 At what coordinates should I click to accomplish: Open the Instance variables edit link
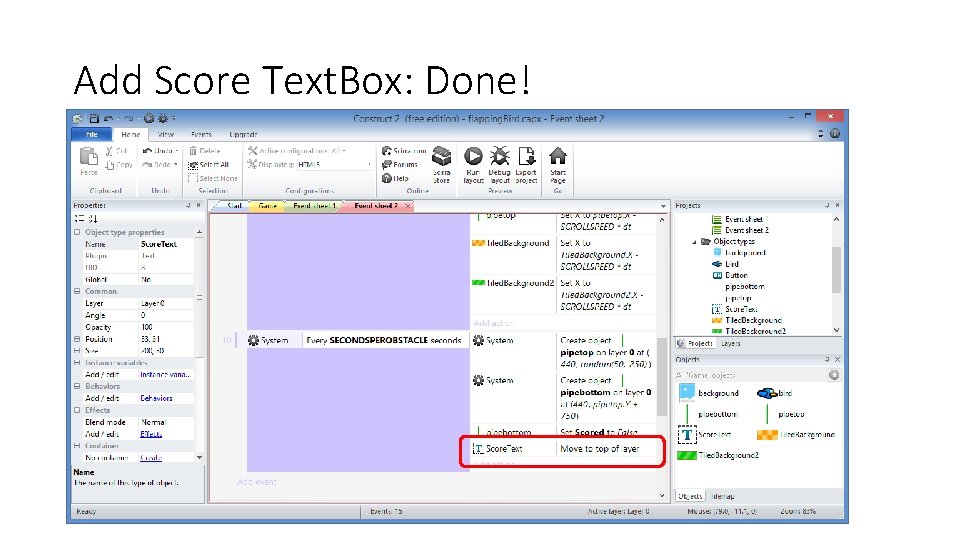click(165, 374)
